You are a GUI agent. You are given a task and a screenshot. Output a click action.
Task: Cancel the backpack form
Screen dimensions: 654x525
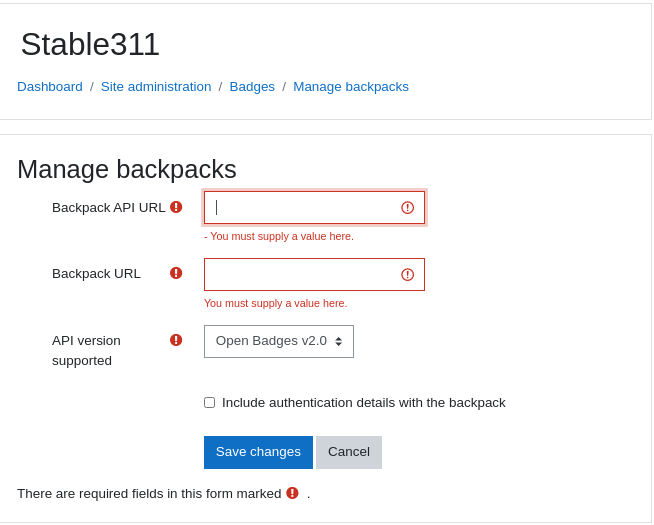point(349,452)
